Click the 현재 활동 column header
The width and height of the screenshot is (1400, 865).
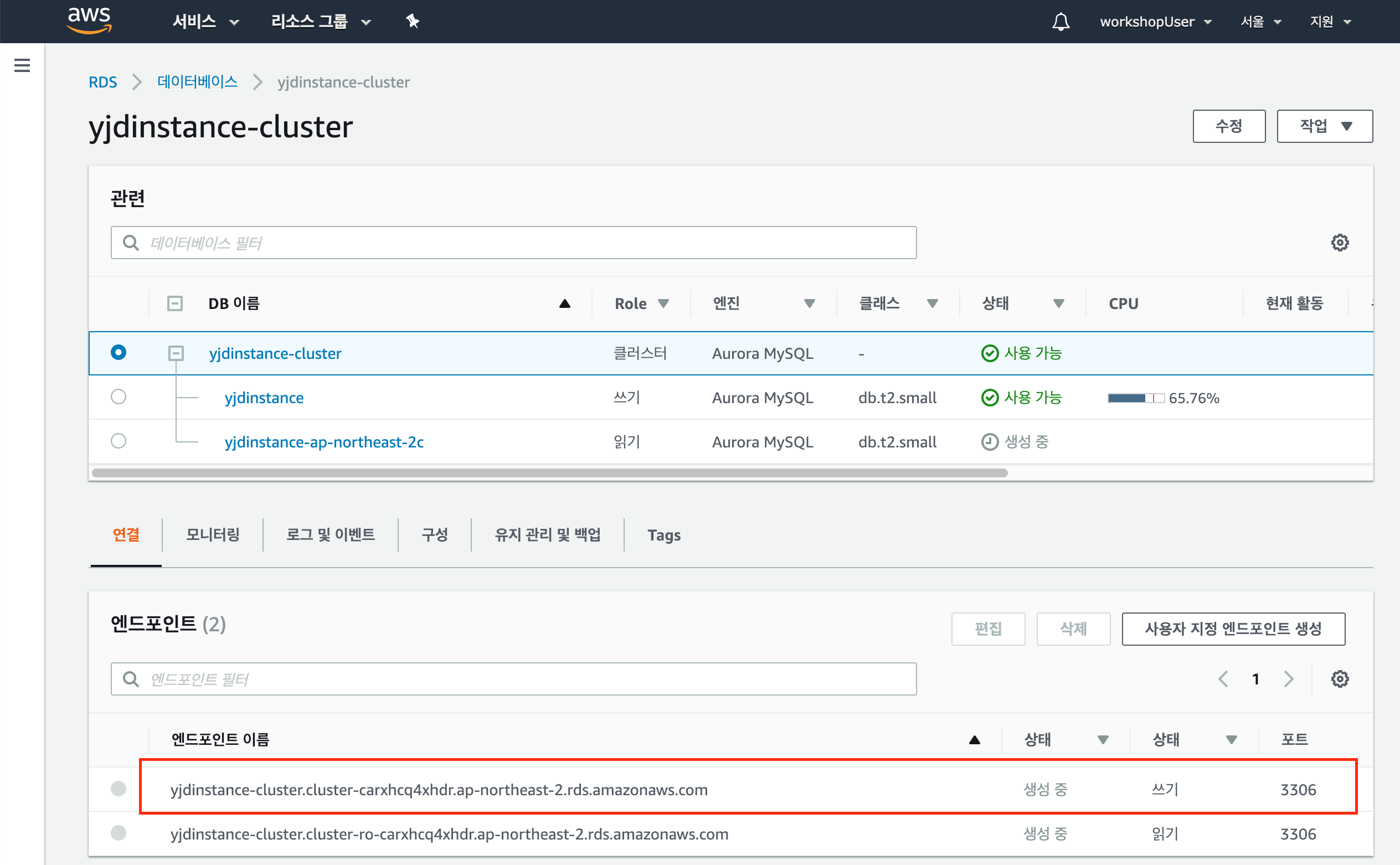point(1294,304)
